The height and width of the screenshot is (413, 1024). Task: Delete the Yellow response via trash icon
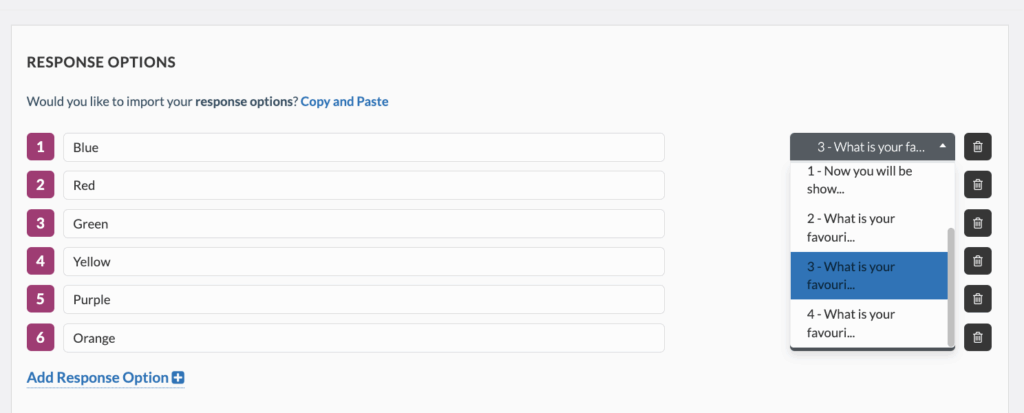(x=977, y=261)
